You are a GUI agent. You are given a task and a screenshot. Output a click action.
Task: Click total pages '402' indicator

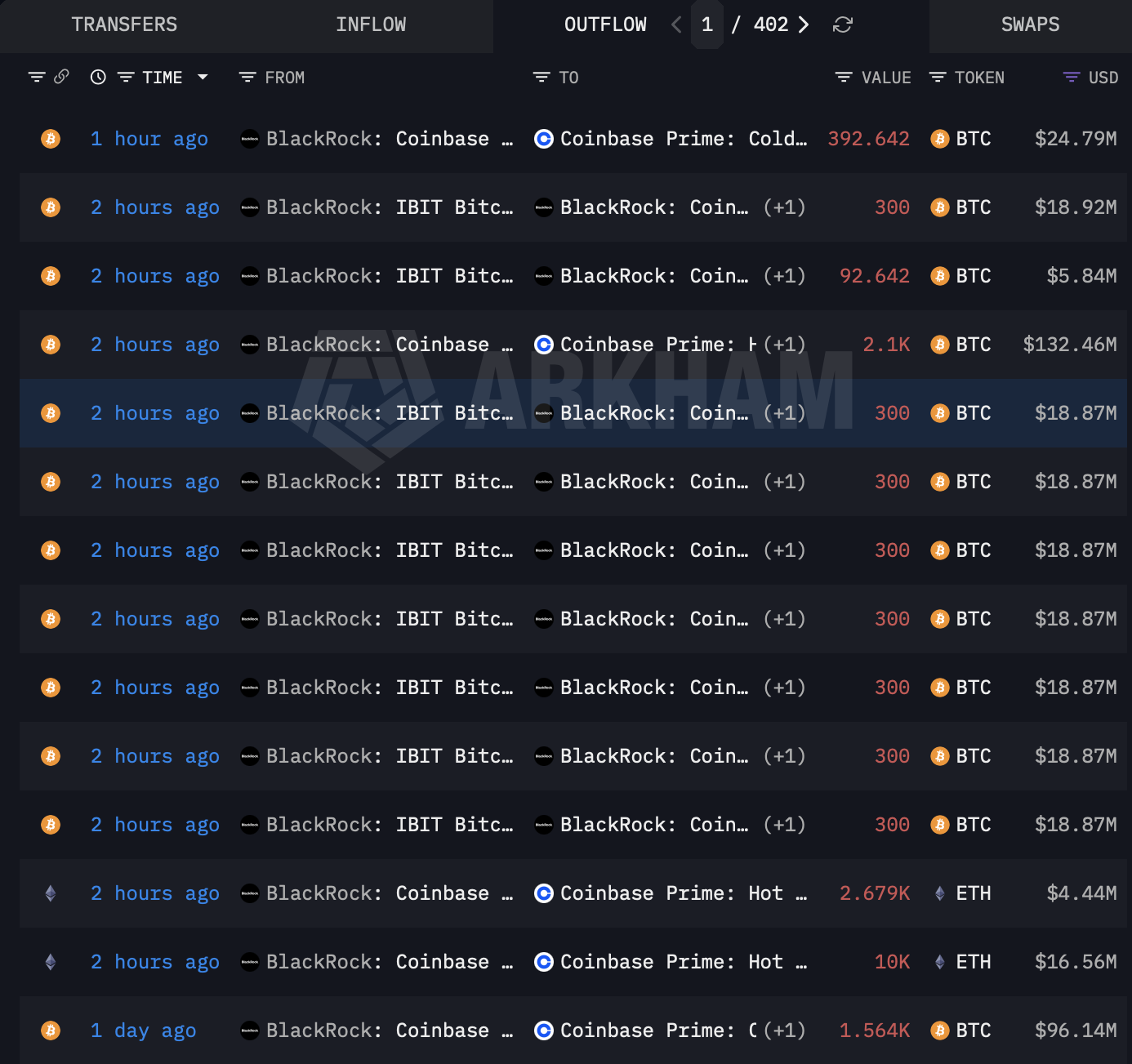[x=771, y=24]
